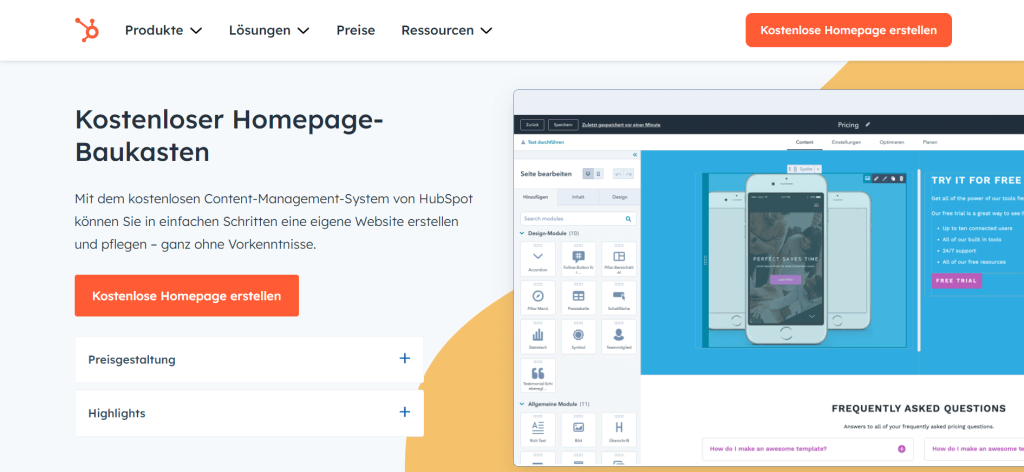This screenshot has width=1024, height=472.
Task: Click the drag handle on left module edge
Action: pos(705,260)
